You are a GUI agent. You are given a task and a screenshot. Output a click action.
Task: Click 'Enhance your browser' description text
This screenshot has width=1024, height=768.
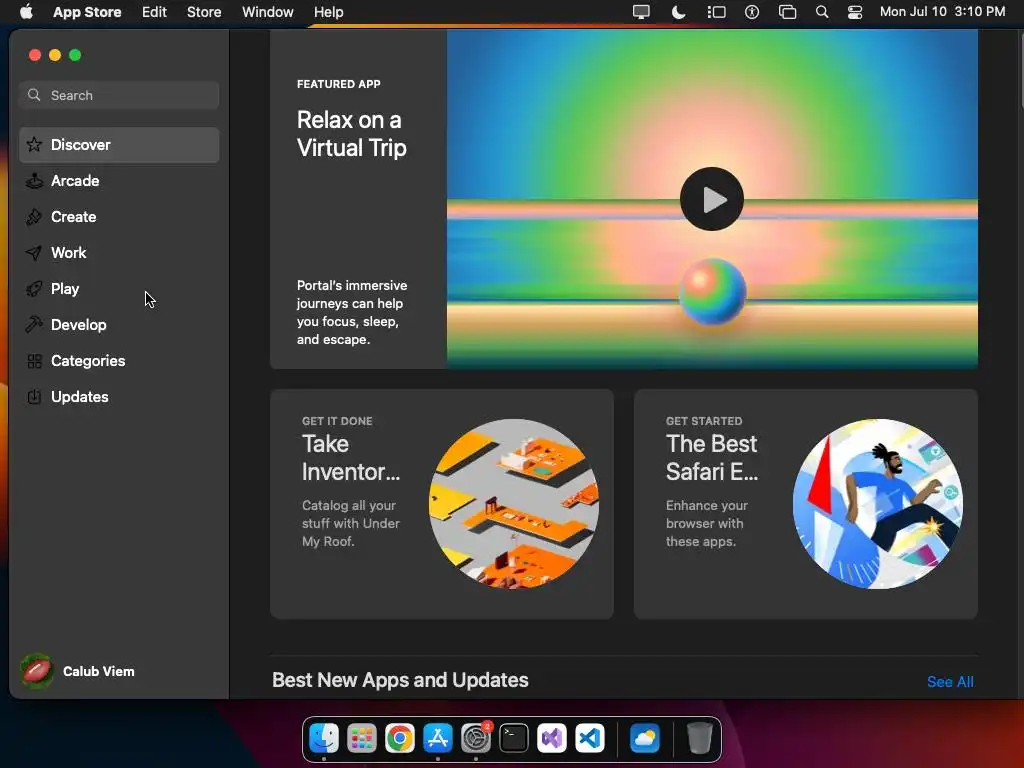[x=707, y=523]
